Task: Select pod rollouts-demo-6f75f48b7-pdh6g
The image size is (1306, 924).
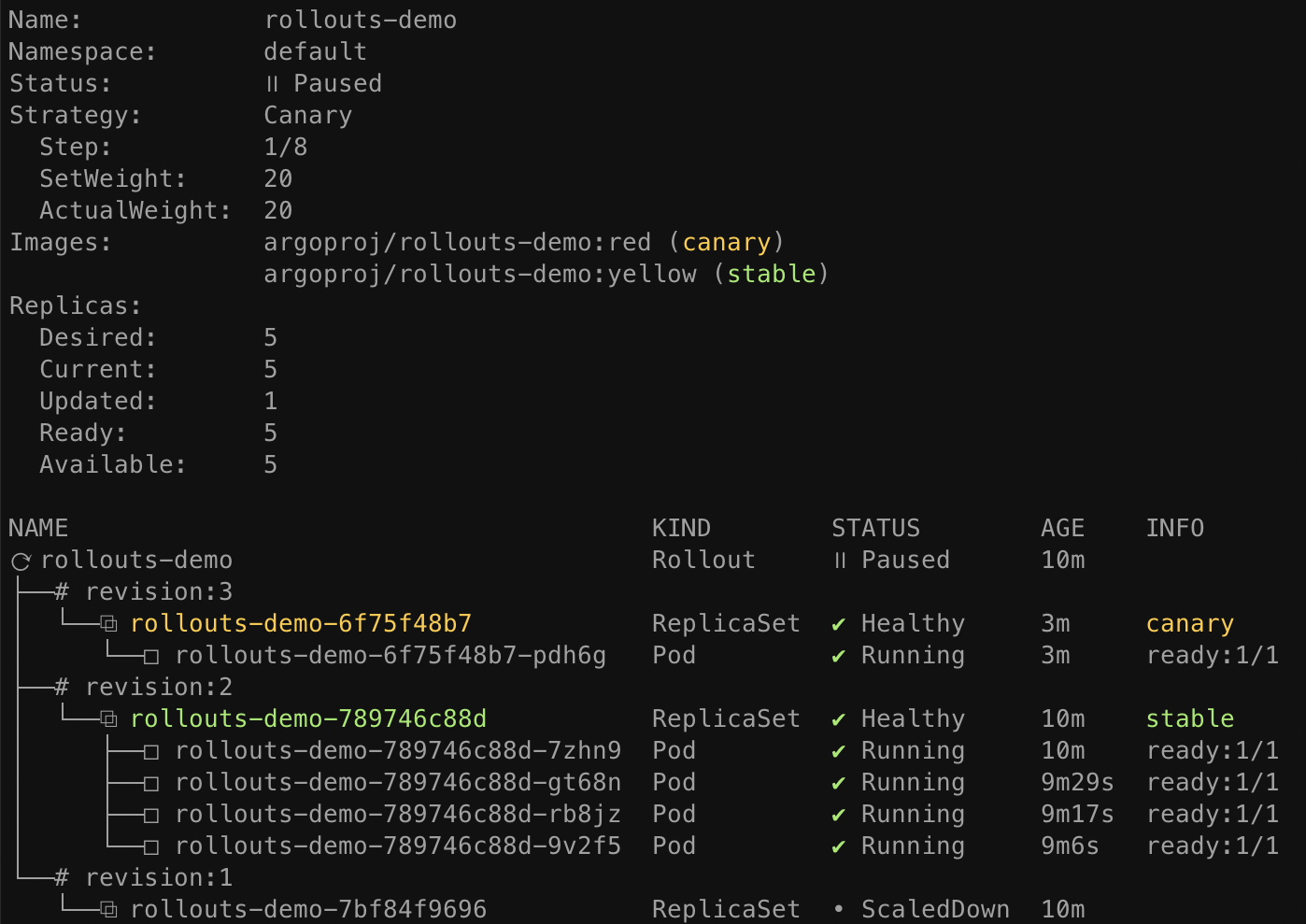Action: tap(390, 656)
